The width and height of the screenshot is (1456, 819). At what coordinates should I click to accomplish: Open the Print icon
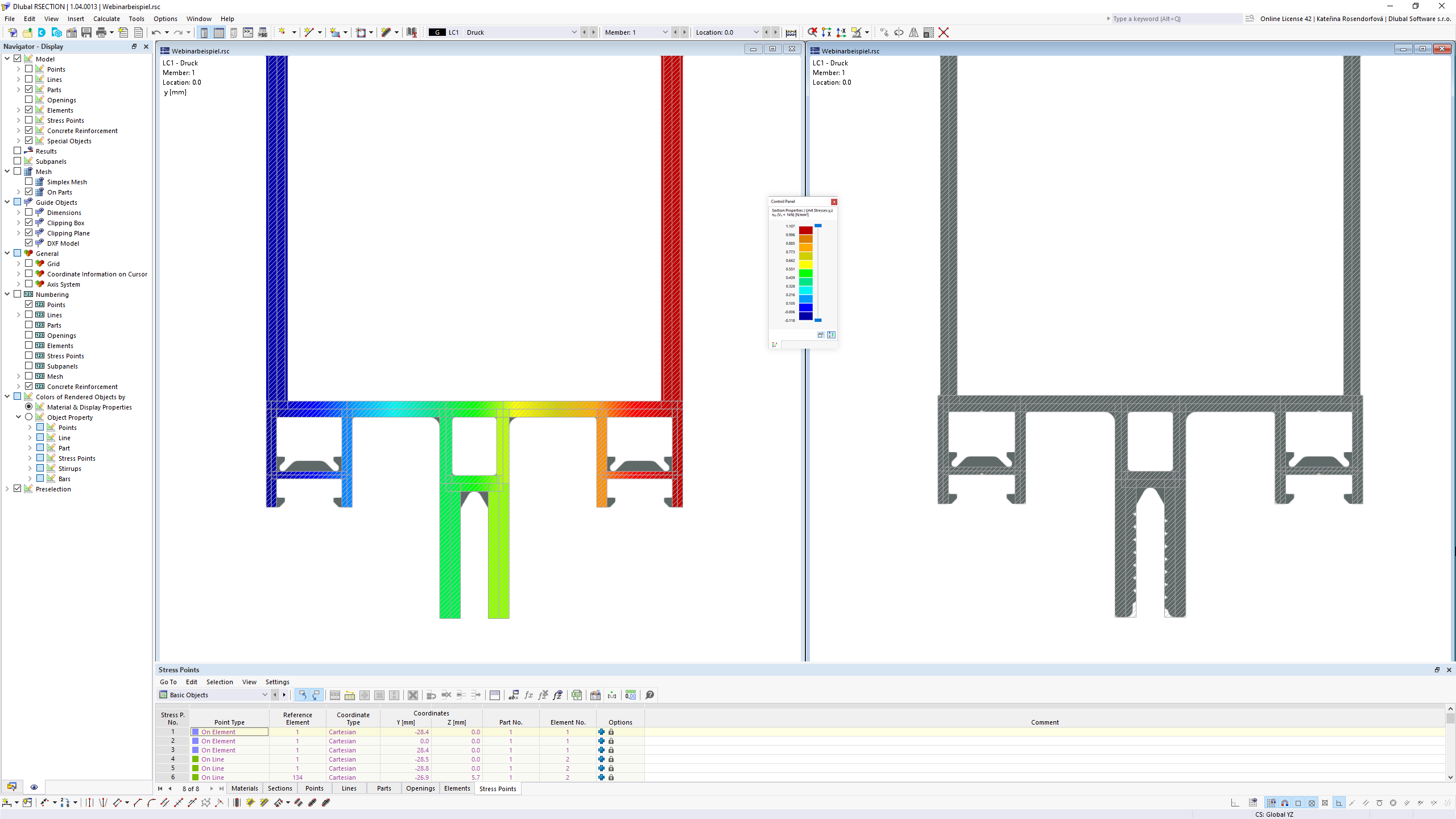click(x=101, y=32)
